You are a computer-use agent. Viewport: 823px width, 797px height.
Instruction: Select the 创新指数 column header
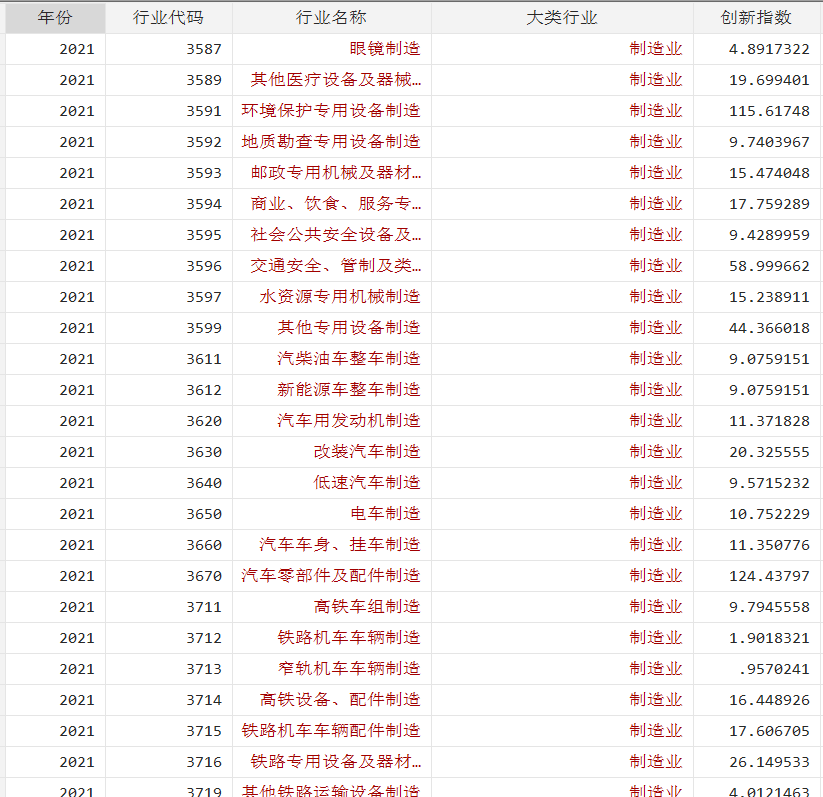tap(756, 18)
